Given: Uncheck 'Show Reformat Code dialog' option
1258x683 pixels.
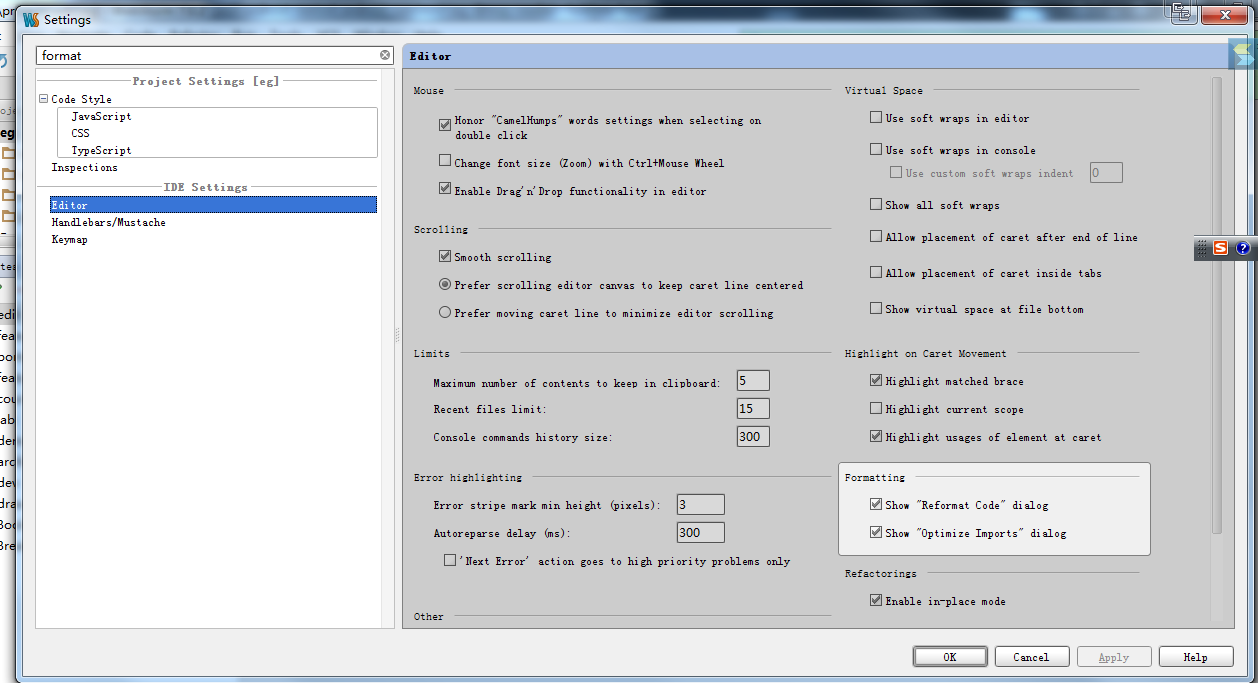Looking at the screenshot, I should [876, 505].
